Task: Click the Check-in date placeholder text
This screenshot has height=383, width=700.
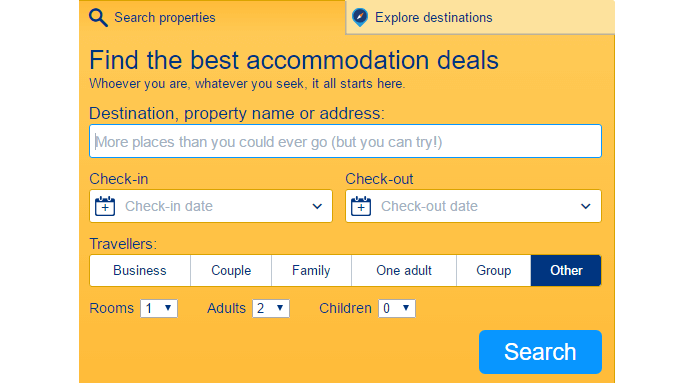Action: click(169, 206)
